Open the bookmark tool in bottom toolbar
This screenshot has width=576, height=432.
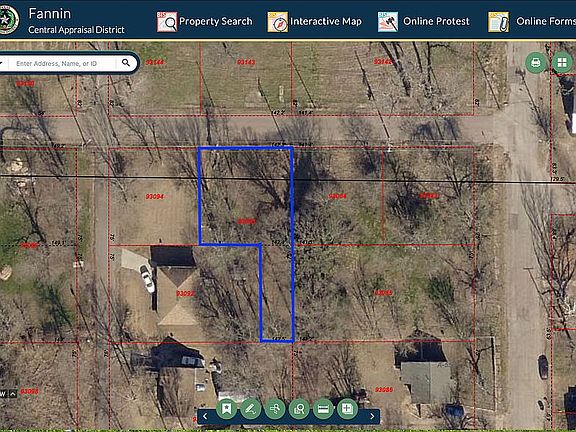tap(226, 408)
